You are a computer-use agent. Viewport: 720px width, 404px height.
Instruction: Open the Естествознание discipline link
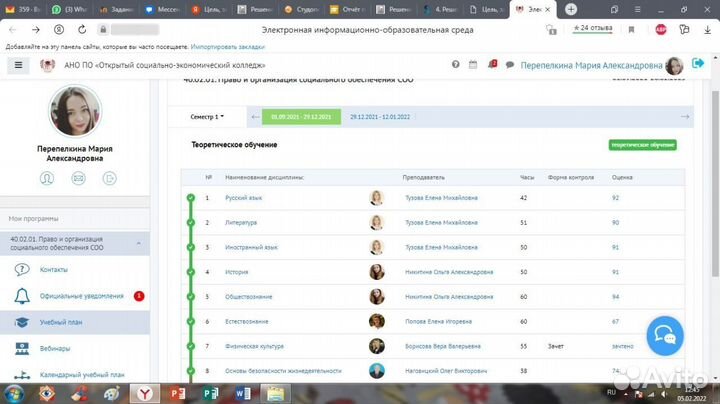pos(247,322)
